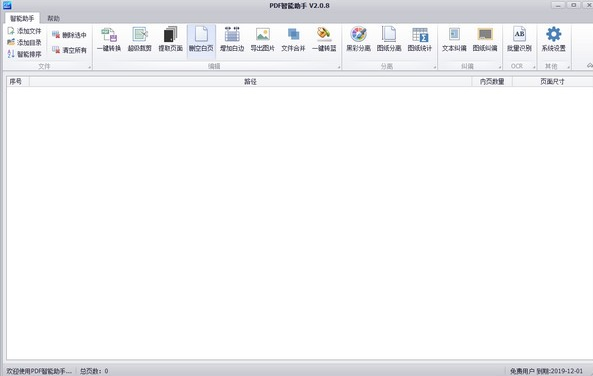Expand the 分离 group dialog launcher
593x376 pixels.
pos(435,67)
